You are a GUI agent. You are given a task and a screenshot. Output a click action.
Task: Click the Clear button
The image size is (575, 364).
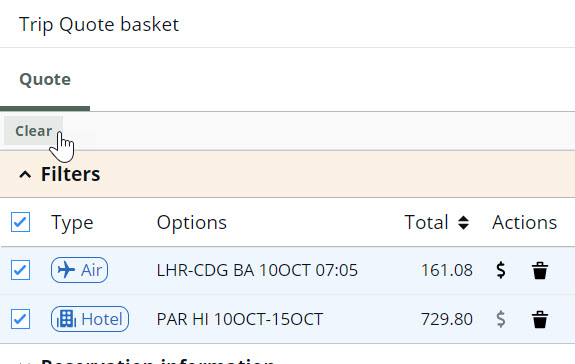point(33,131)
